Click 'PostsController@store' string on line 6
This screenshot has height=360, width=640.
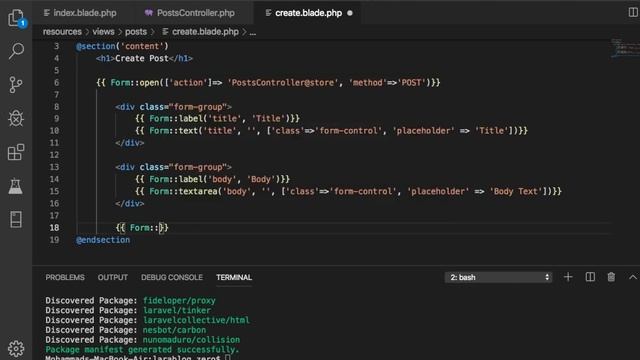tap(282, 82)
